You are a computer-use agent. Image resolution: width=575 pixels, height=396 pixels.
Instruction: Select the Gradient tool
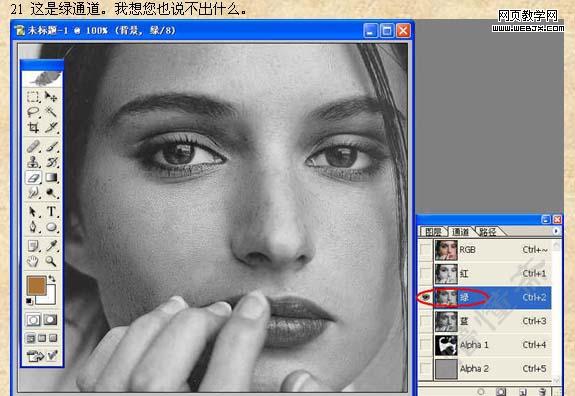click(x=51, y=178)
